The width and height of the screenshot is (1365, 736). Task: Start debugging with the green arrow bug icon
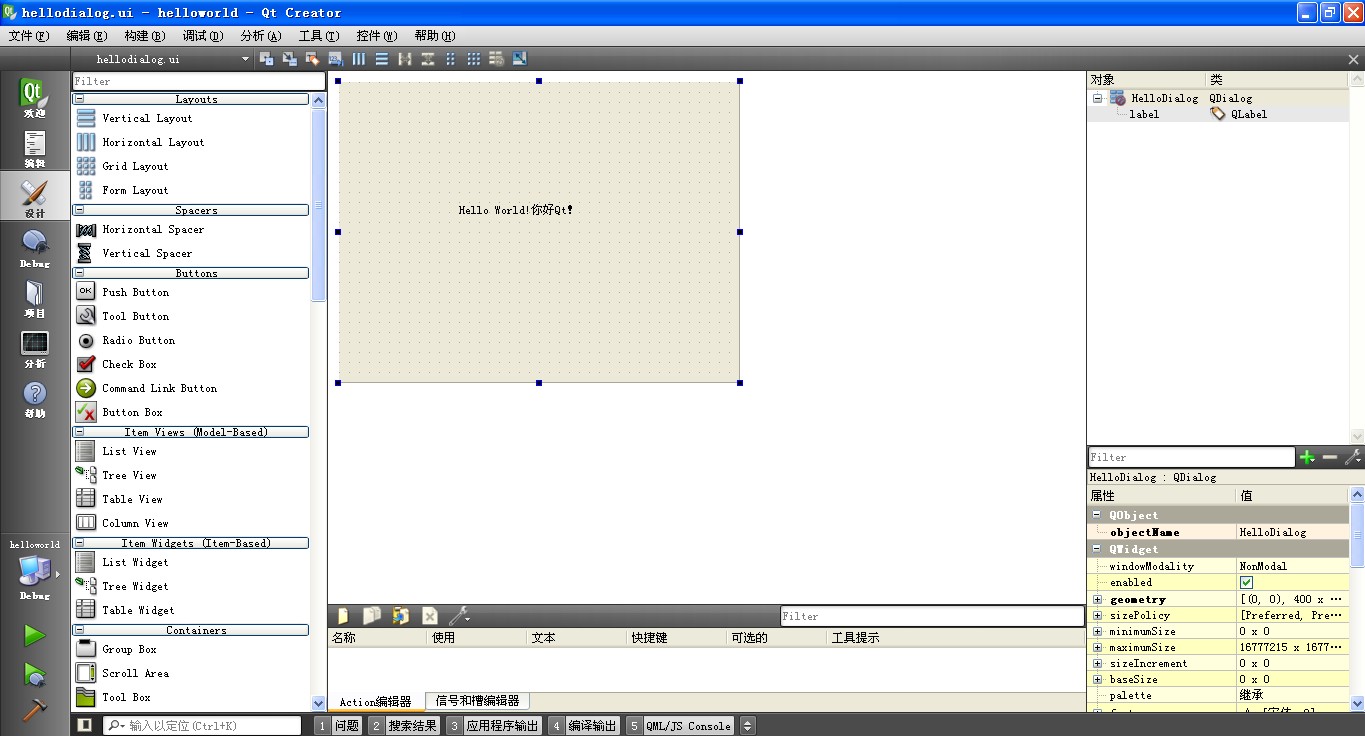click(35, 675)
